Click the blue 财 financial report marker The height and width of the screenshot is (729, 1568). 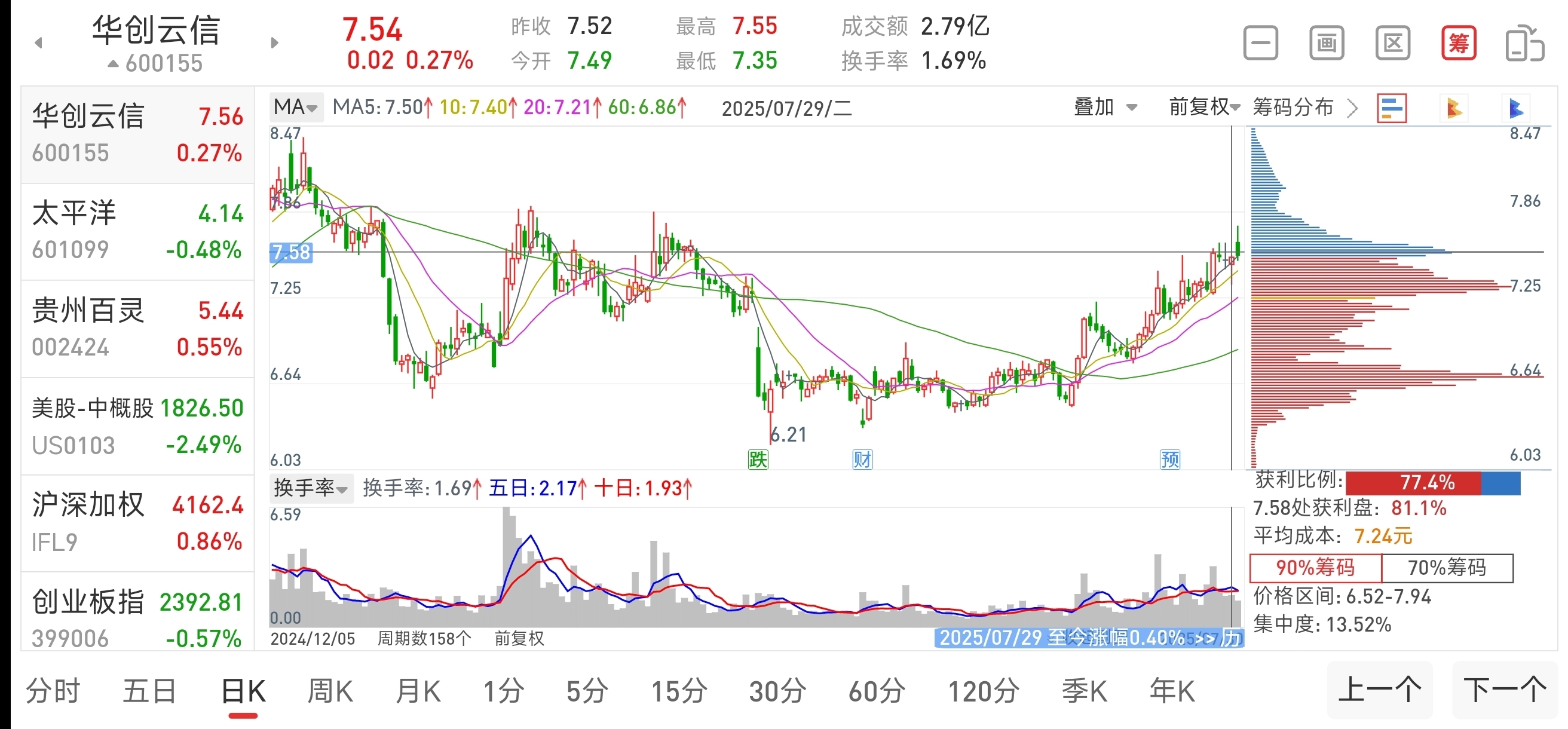click(862, 460)
